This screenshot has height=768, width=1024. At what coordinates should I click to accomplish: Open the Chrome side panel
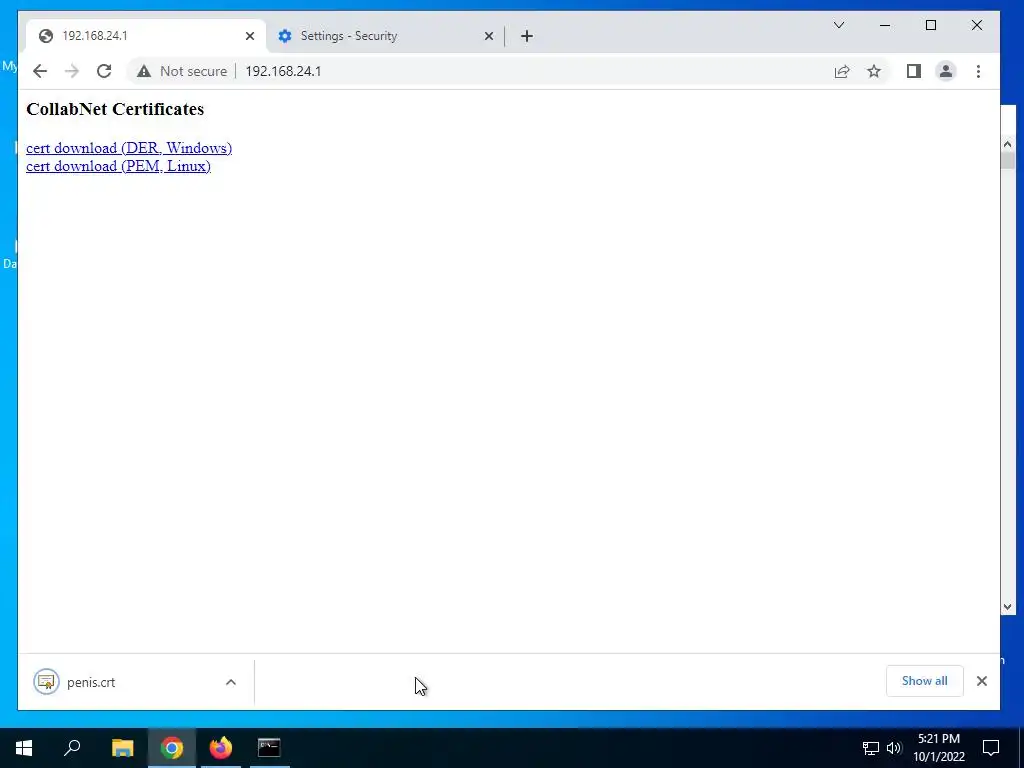[914, 71]
